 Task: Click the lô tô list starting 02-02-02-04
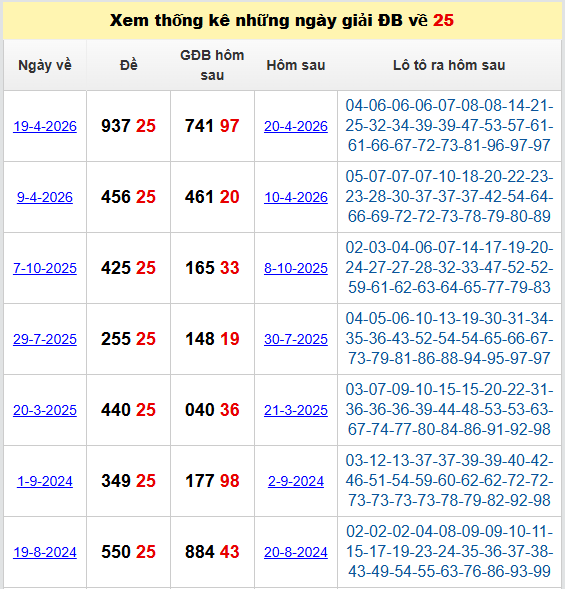[449, 551]
